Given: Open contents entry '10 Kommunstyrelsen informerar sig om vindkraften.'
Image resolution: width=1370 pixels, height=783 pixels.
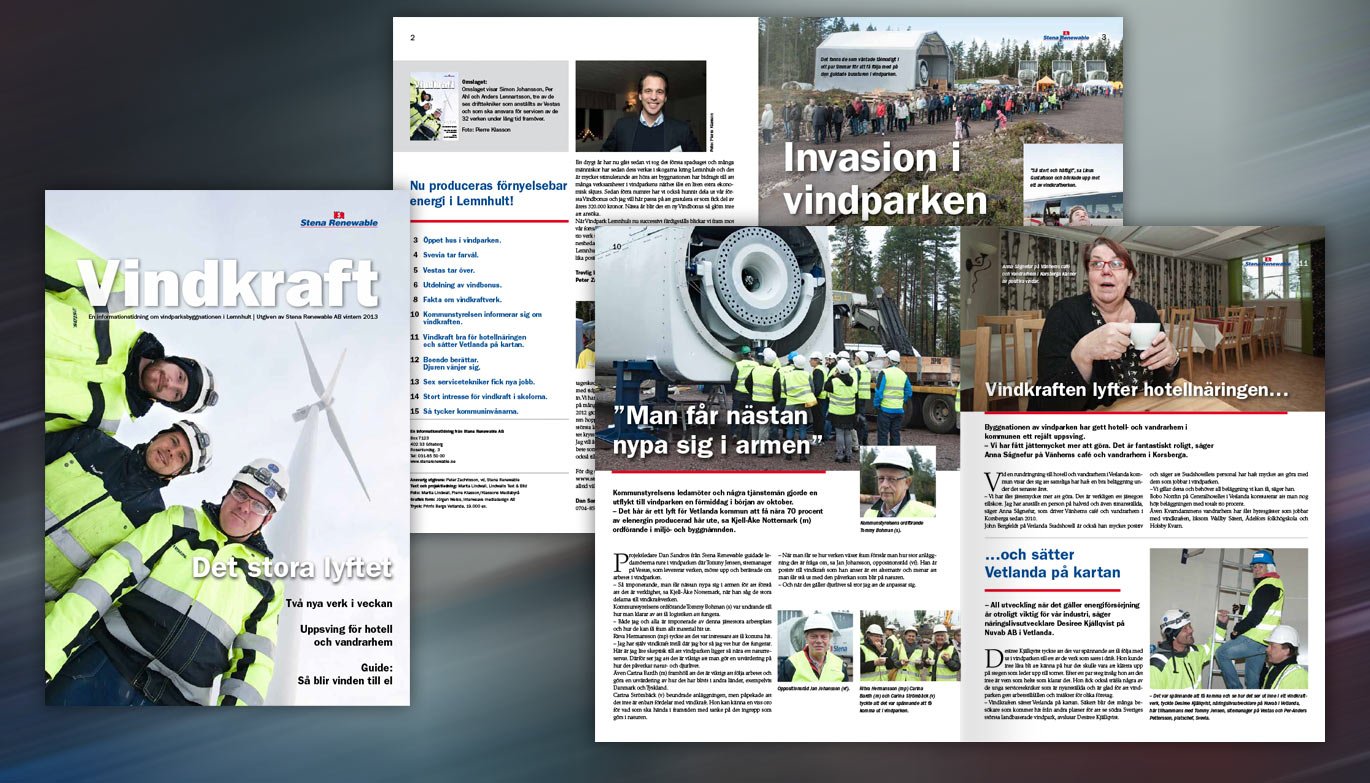Looking at the screenshot, I should tap(477, 318).
